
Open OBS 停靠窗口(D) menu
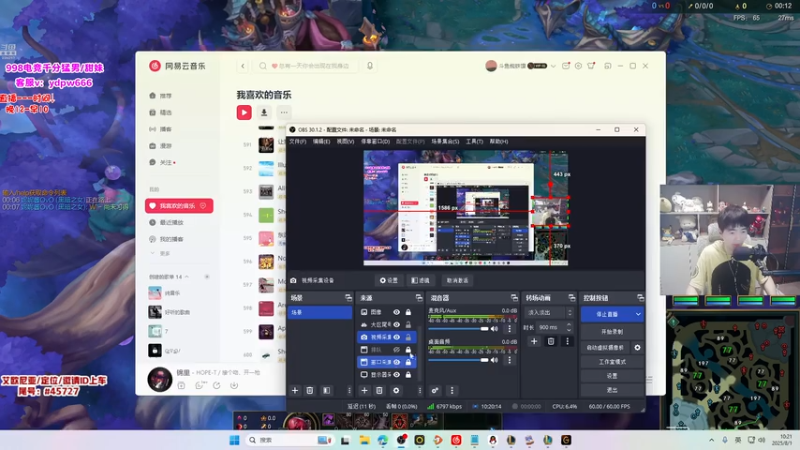tap(376, 141)
